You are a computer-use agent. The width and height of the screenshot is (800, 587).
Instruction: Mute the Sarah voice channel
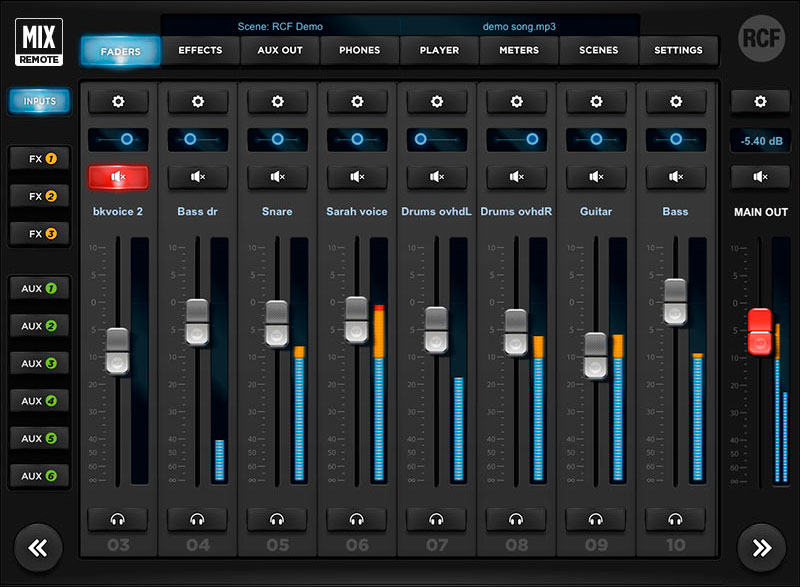pos(357,177)
